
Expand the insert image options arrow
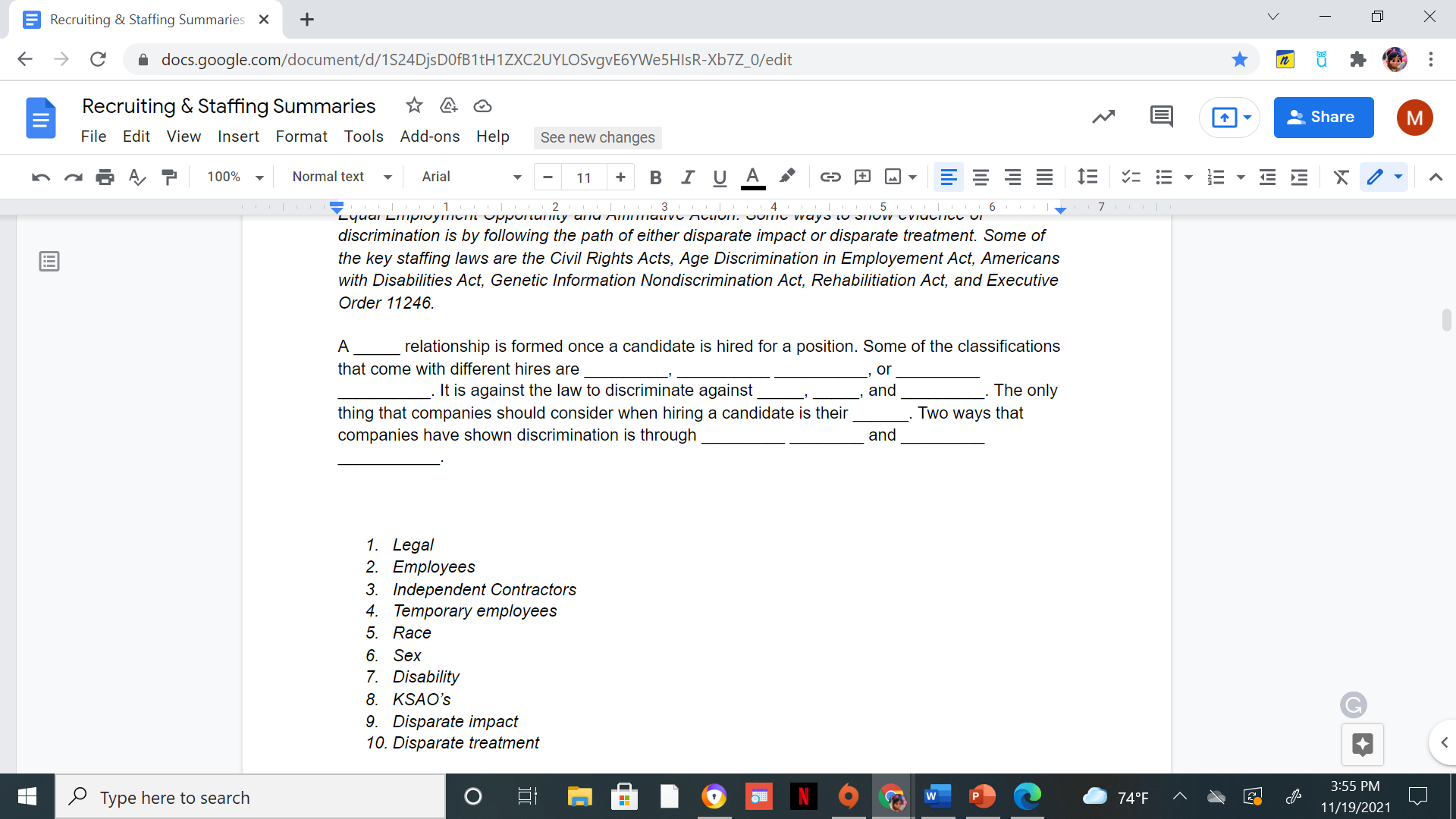click(912, 177)
